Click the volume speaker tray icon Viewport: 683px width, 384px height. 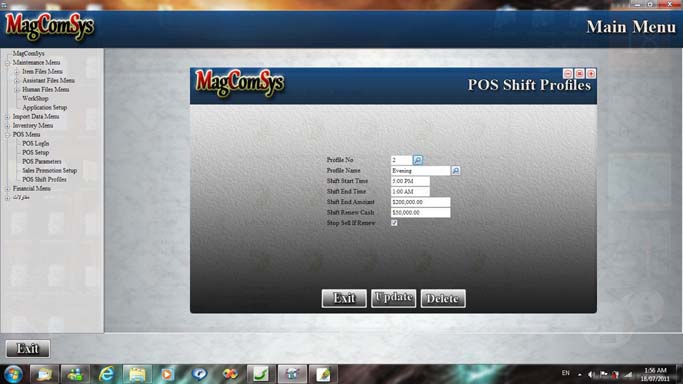591,374
